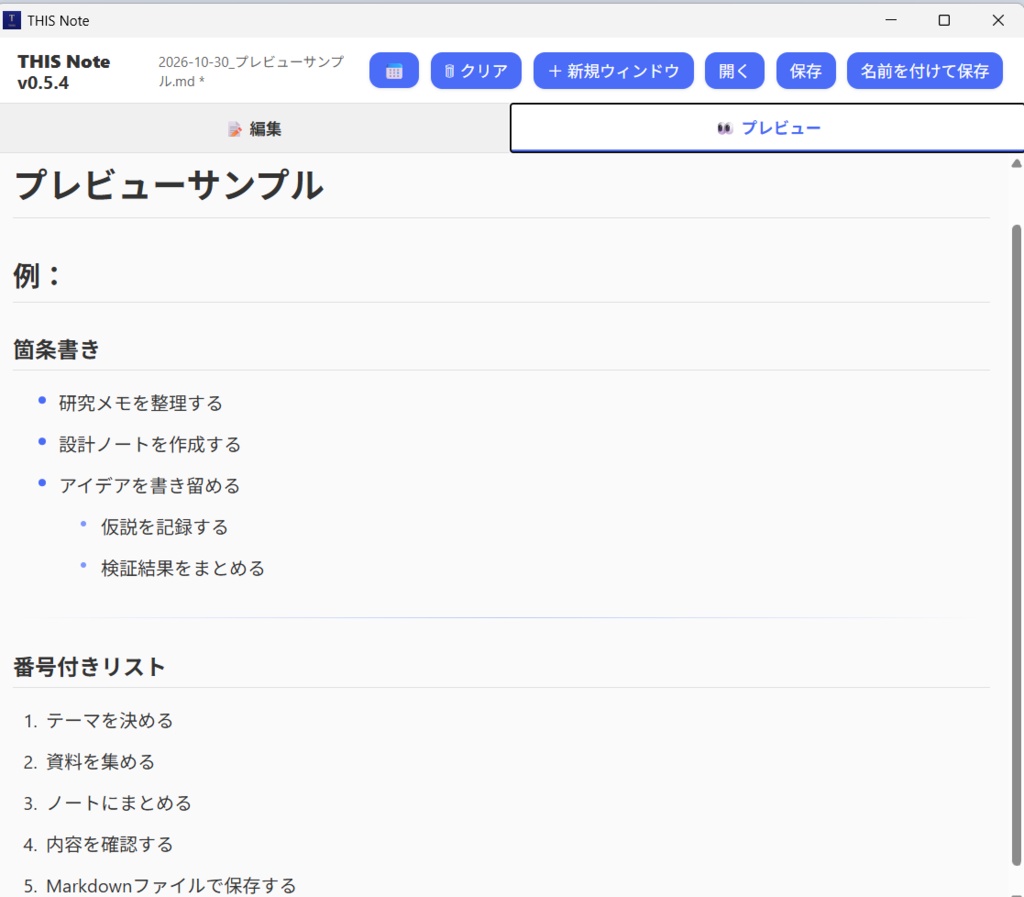Maximize the THIS Note window
This screenshot has width=1024, height=897.
coord(944,20)
